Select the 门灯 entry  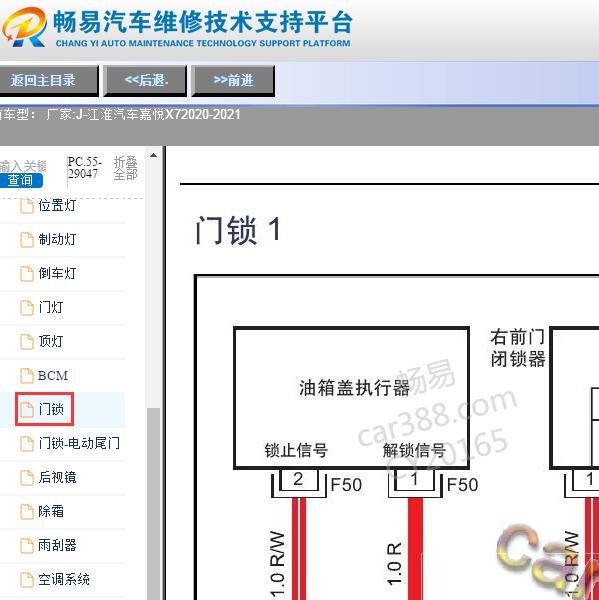click(x=51, y=307)
